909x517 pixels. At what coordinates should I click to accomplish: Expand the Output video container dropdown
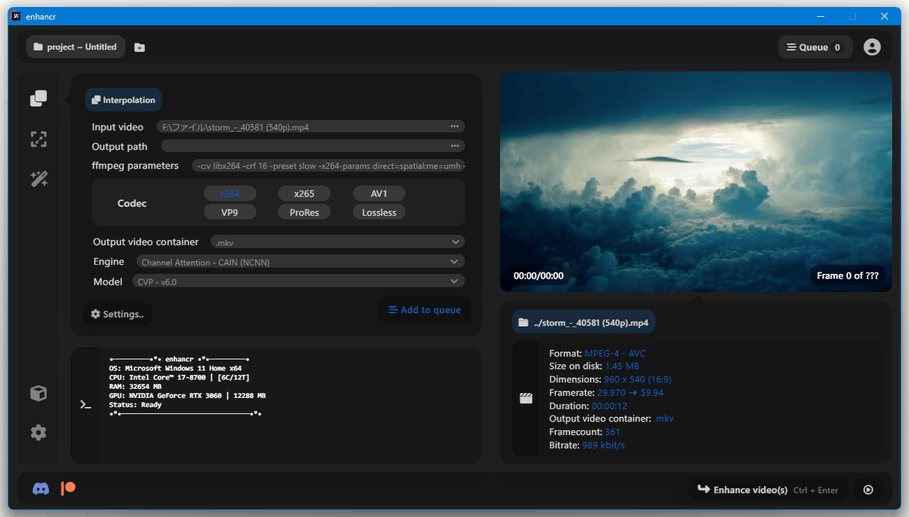point(337,242)
